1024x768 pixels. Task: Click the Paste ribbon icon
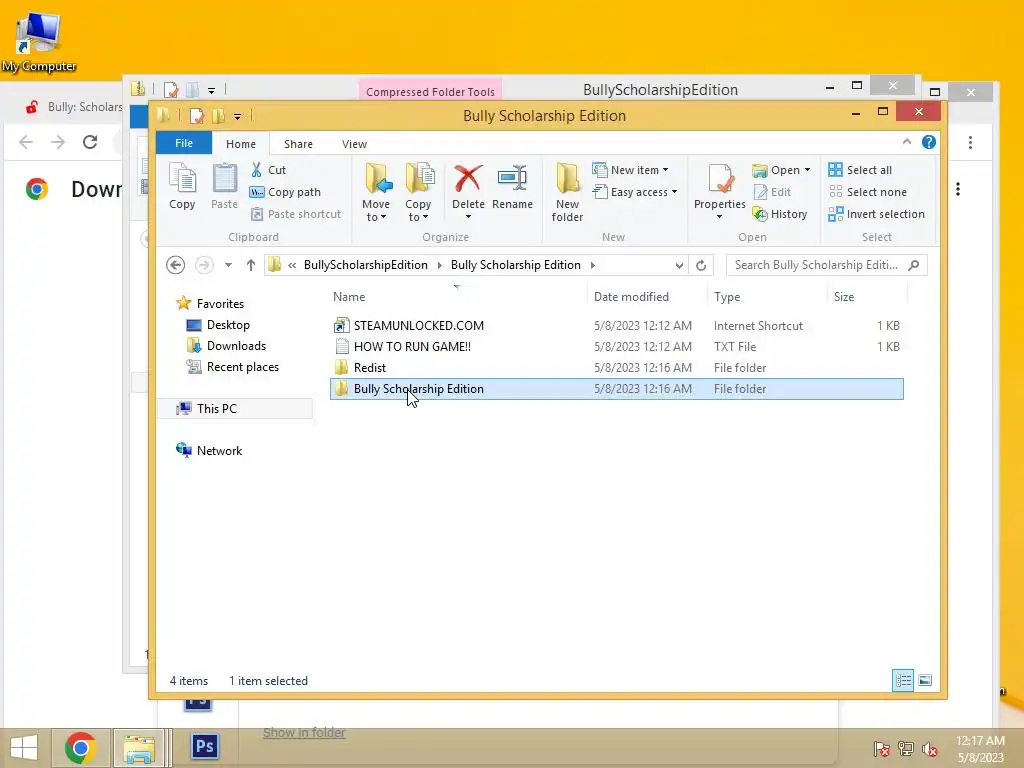tap(224, 186)
